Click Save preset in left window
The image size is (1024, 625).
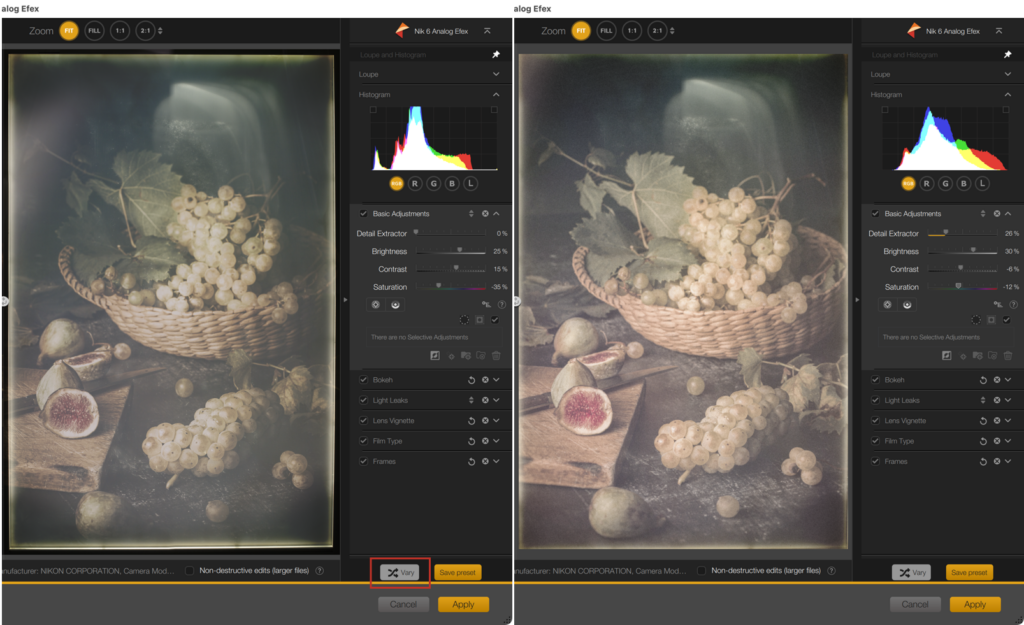[458, 573]
